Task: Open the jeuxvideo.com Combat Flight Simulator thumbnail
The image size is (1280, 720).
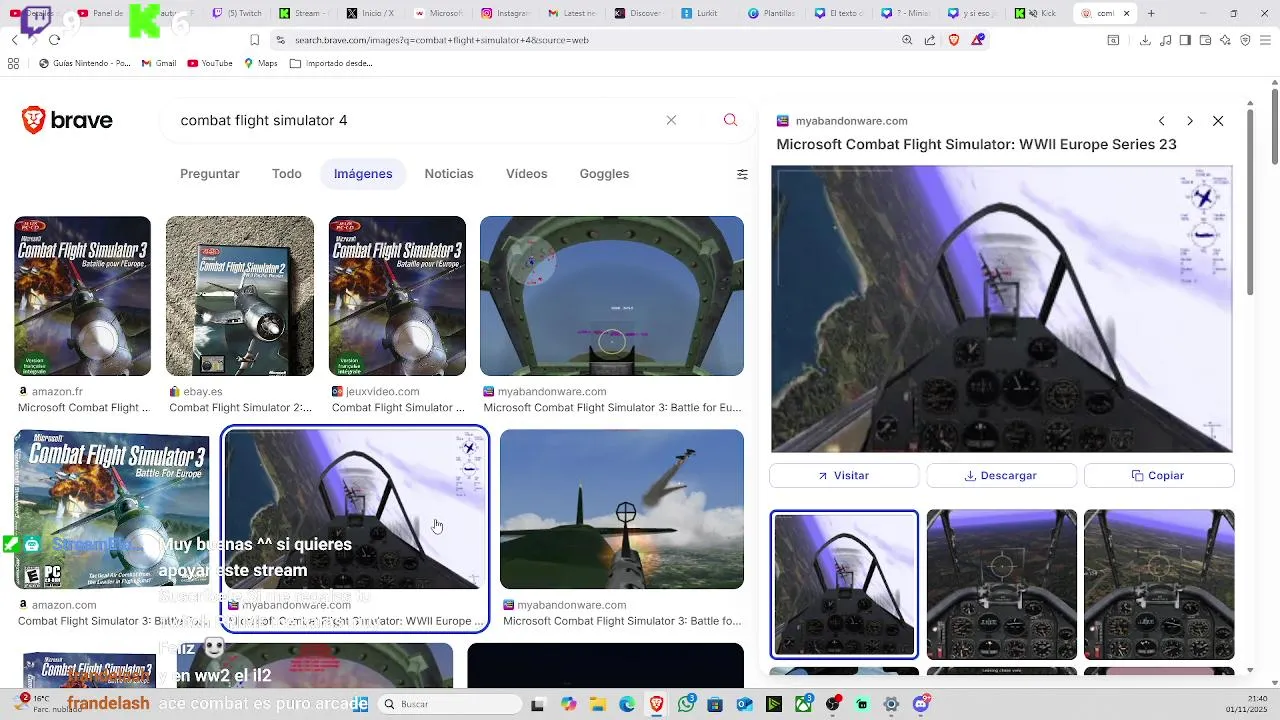Action: coord(397,296)
